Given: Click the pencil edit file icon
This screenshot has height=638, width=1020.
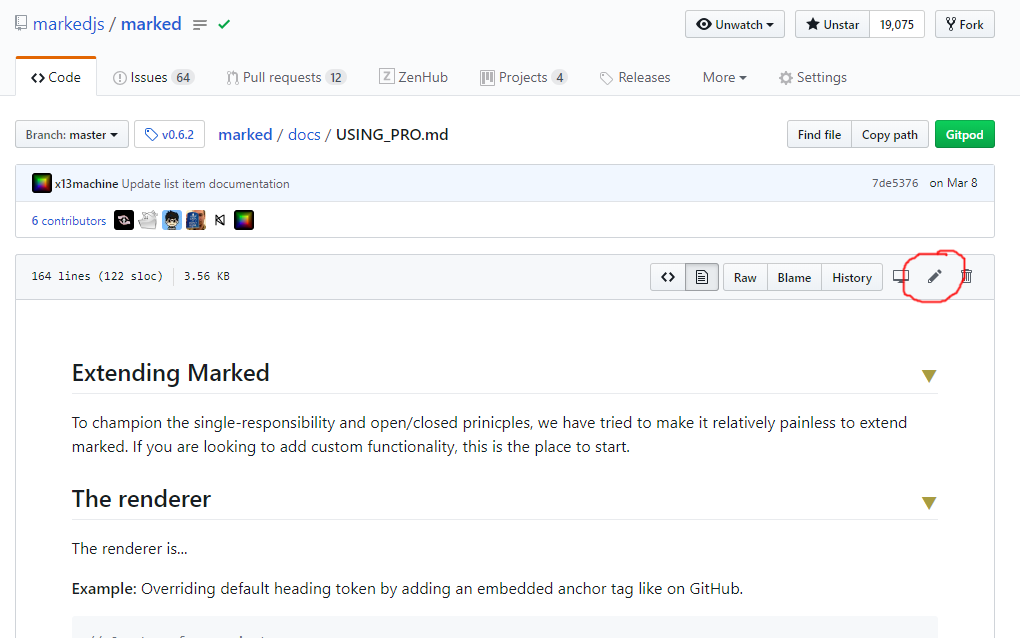Looking at the screenshot, I should pos(934,277).
